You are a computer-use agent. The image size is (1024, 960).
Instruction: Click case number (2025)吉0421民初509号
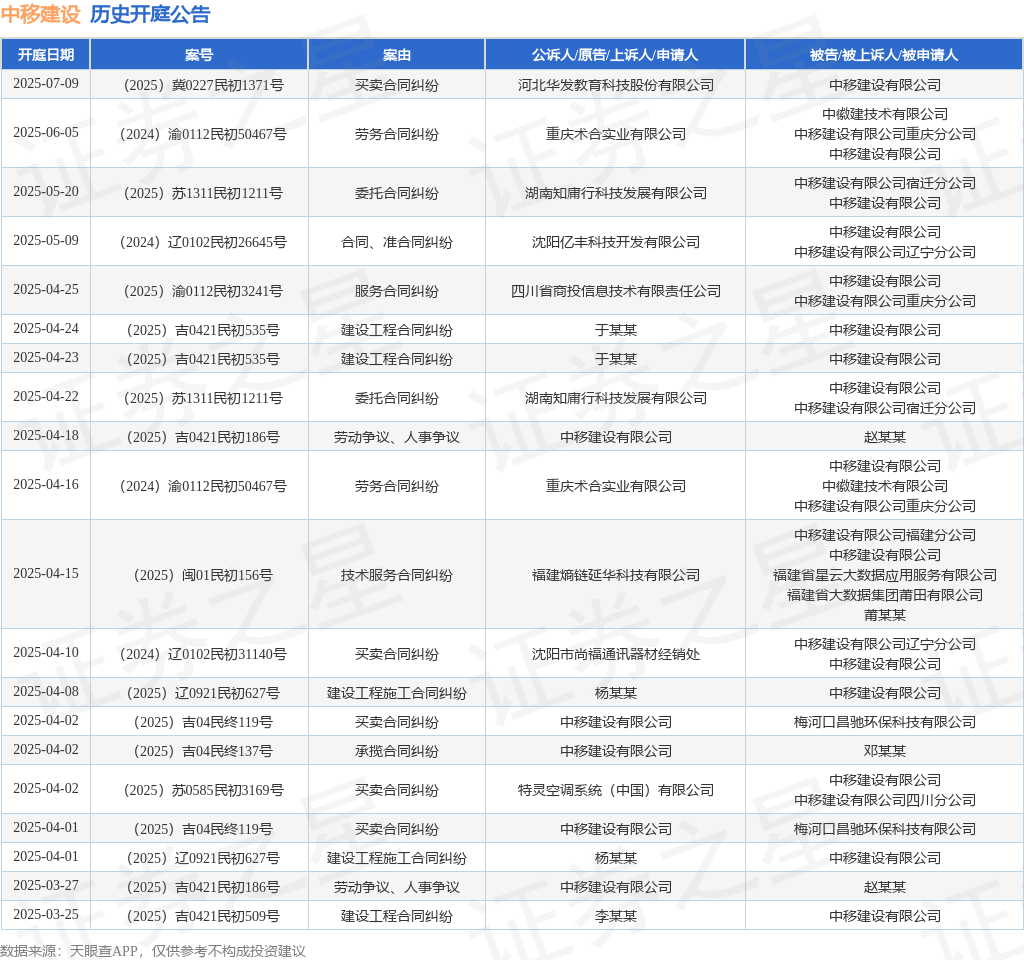203,917
